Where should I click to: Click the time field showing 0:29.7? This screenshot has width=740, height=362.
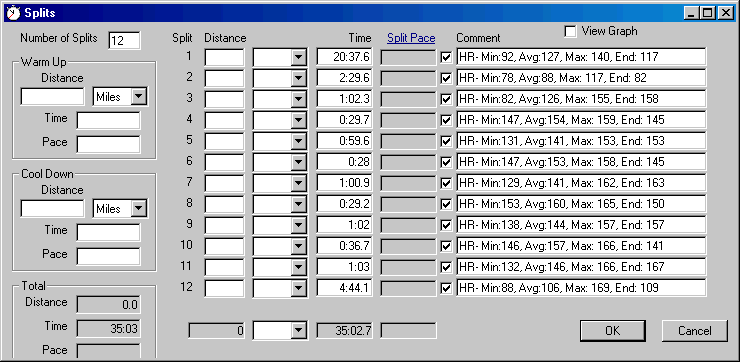pos(345,120)
